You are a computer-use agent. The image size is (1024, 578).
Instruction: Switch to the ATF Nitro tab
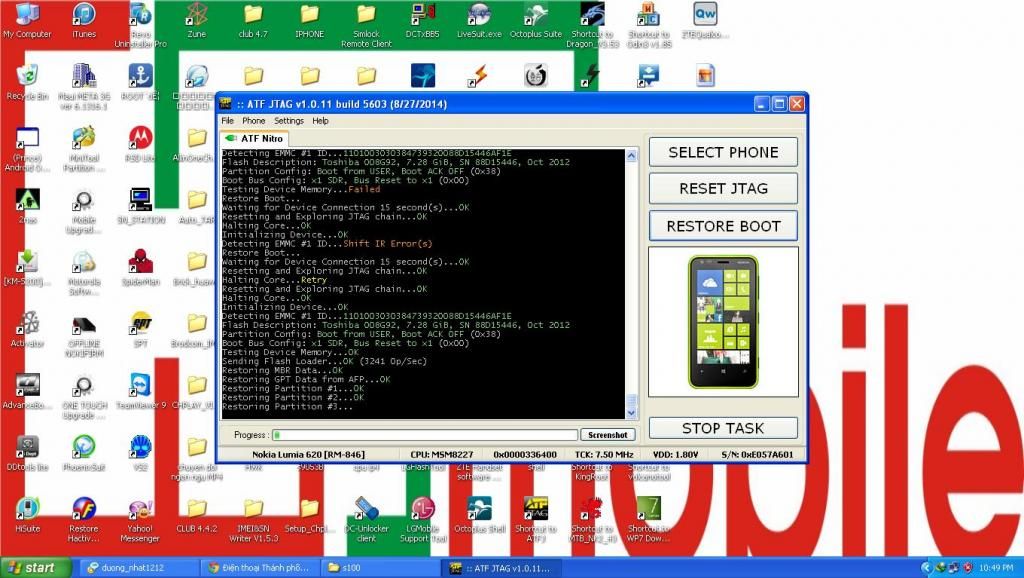pyautogui.click(x=255, y=138)
